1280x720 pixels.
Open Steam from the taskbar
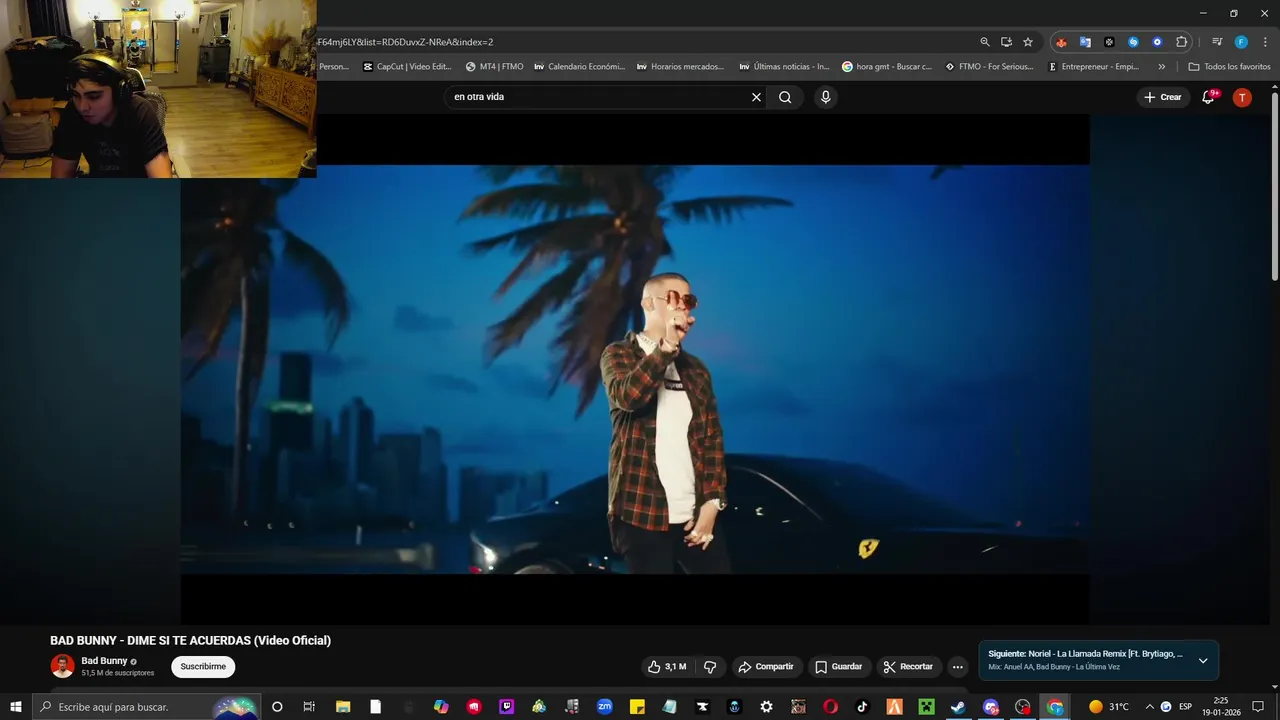click(x=958, y=707)
